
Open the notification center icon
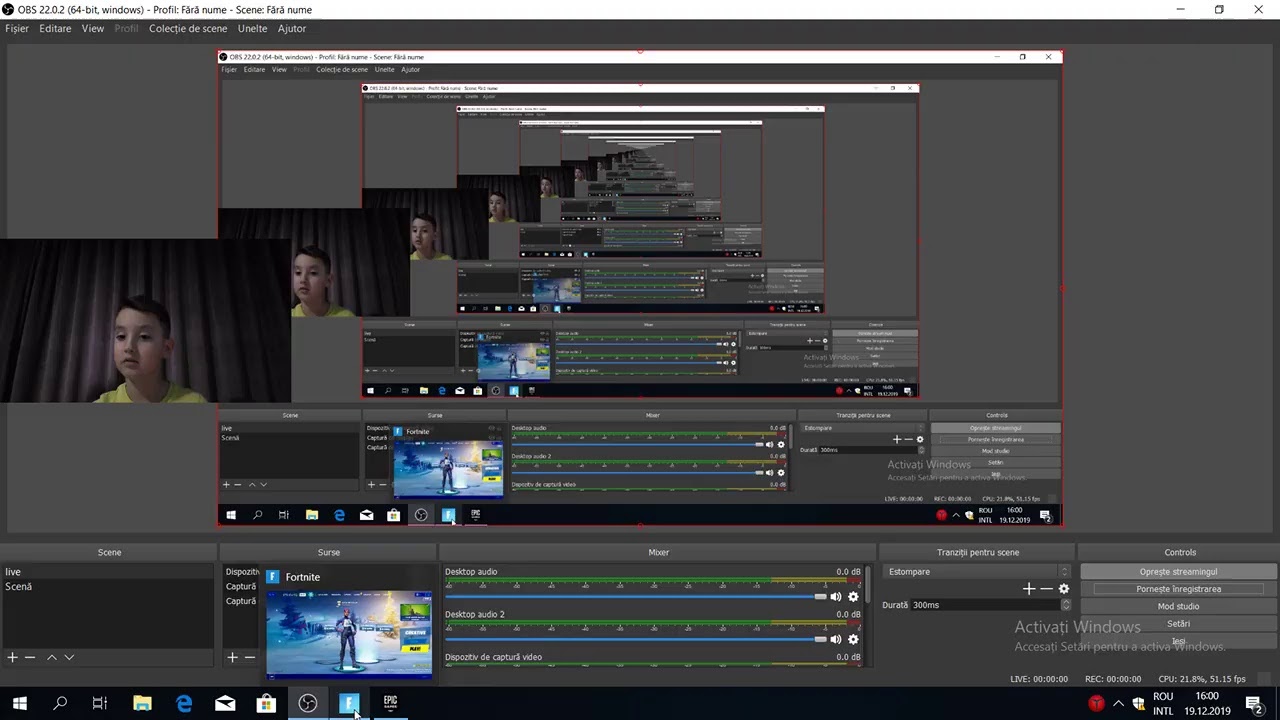coord(1254,703)
